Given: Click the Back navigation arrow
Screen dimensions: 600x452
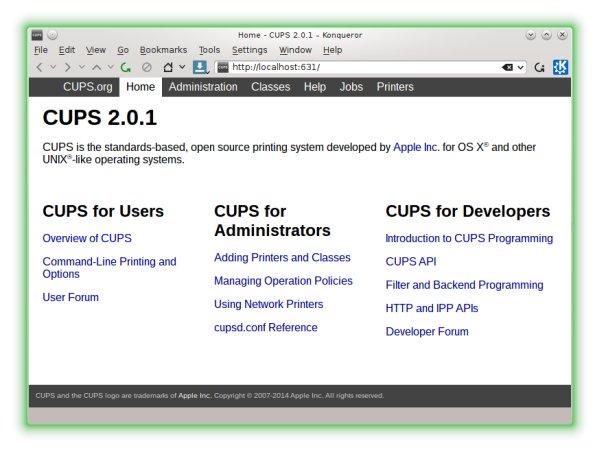Looking at the screenshot, I should pos(39,67).
